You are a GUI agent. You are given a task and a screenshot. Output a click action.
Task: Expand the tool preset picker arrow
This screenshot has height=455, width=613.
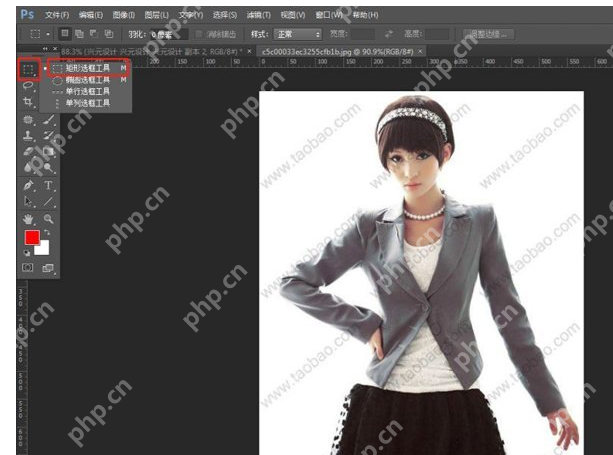point(48,34)
